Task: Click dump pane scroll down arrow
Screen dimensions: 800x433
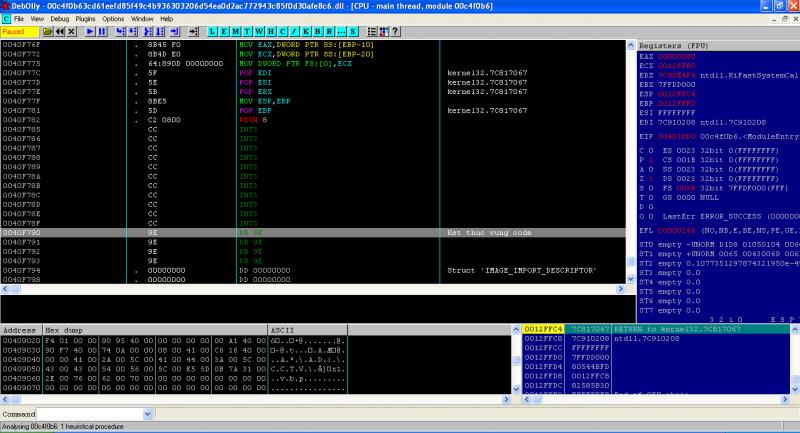Action: 516,389
